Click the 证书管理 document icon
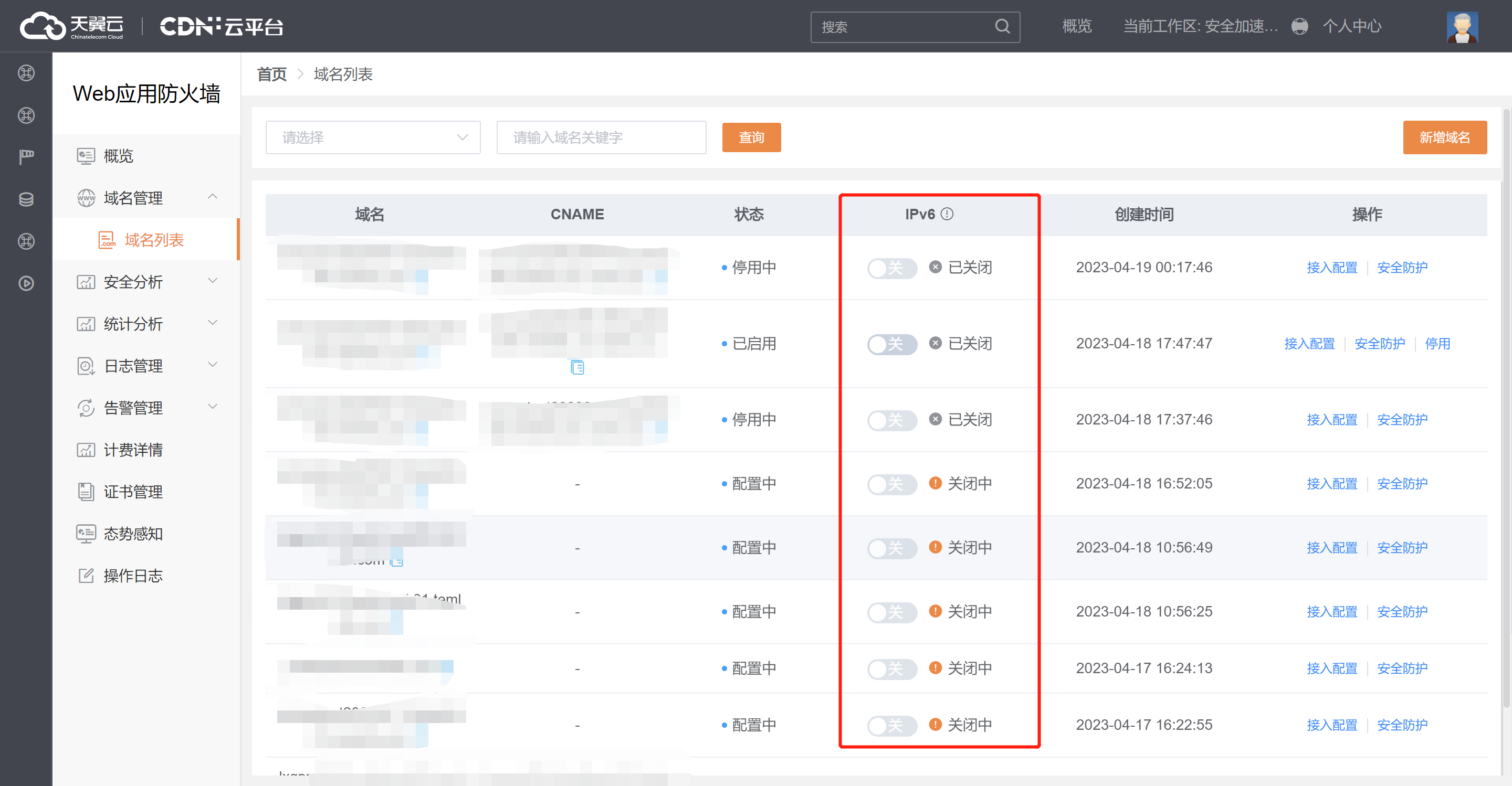This screenshot has height=786, width=1512. click(x=86, y=492)
